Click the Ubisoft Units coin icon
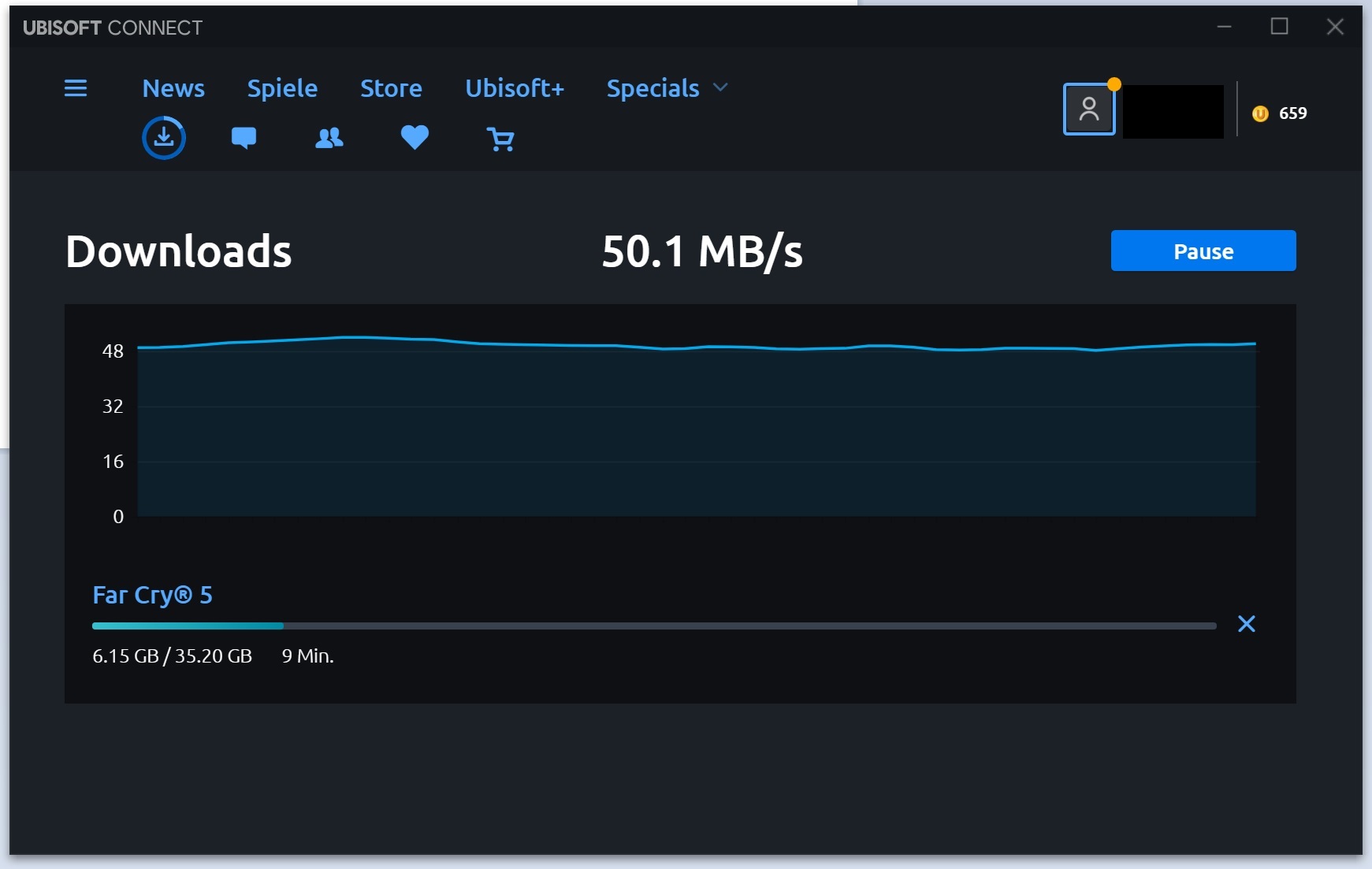The width and height of the screenshot is (1372, 869). [x=1260, y=113]
